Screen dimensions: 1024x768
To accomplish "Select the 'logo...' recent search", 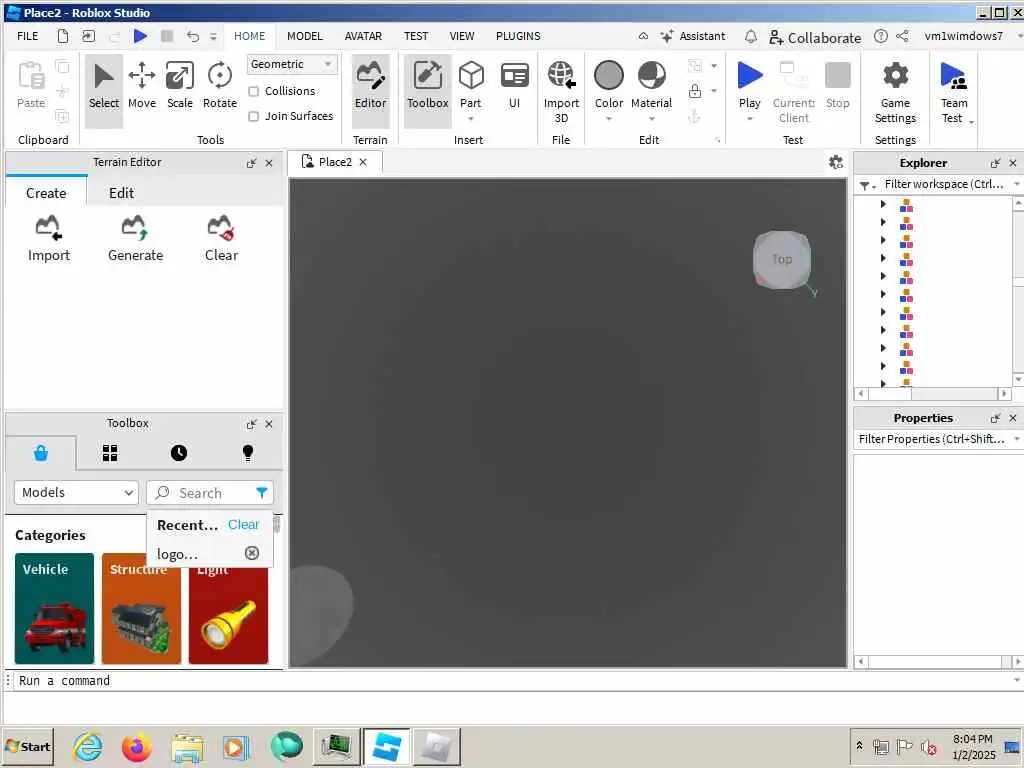I will point(177,554).
